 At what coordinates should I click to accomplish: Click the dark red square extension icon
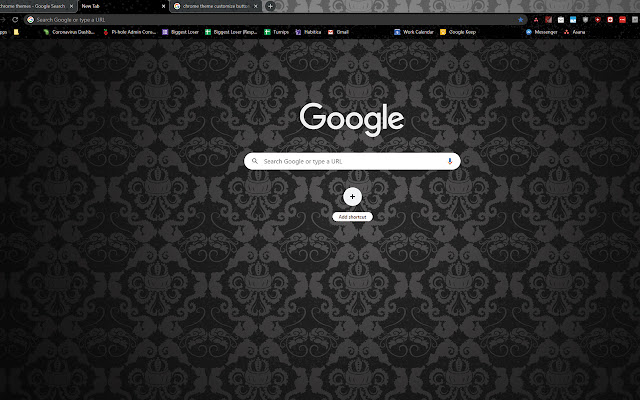click(x=549, y=20)
